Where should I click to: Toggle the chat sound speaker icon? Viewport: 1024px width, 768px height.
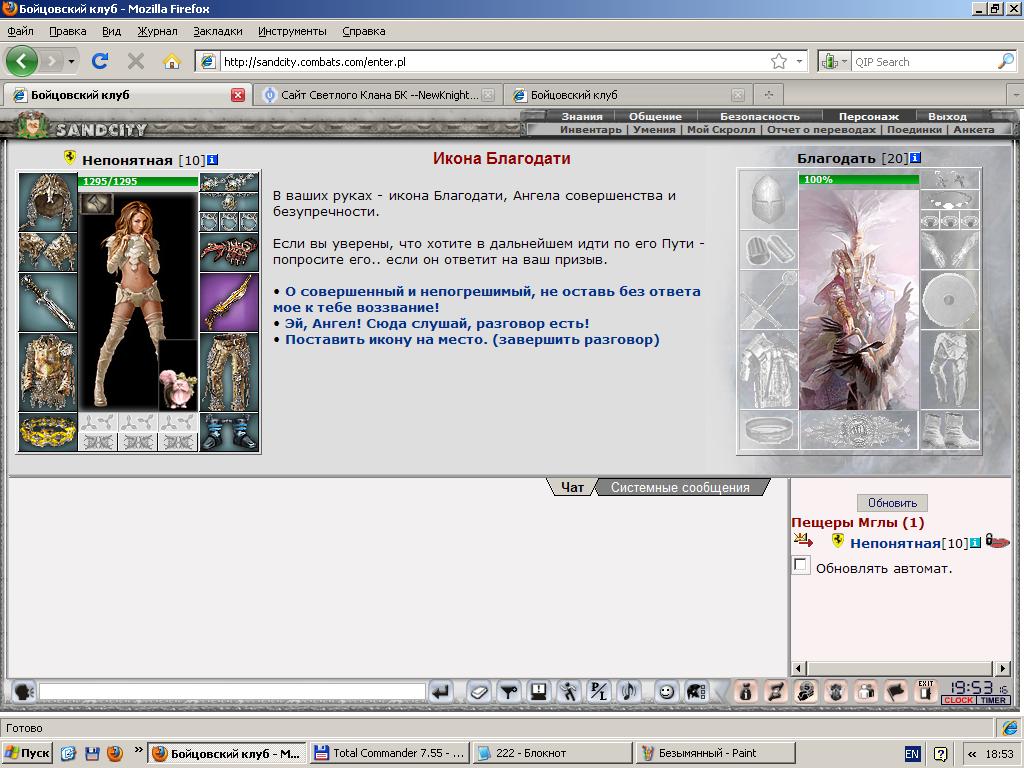(x=630, y=691)
